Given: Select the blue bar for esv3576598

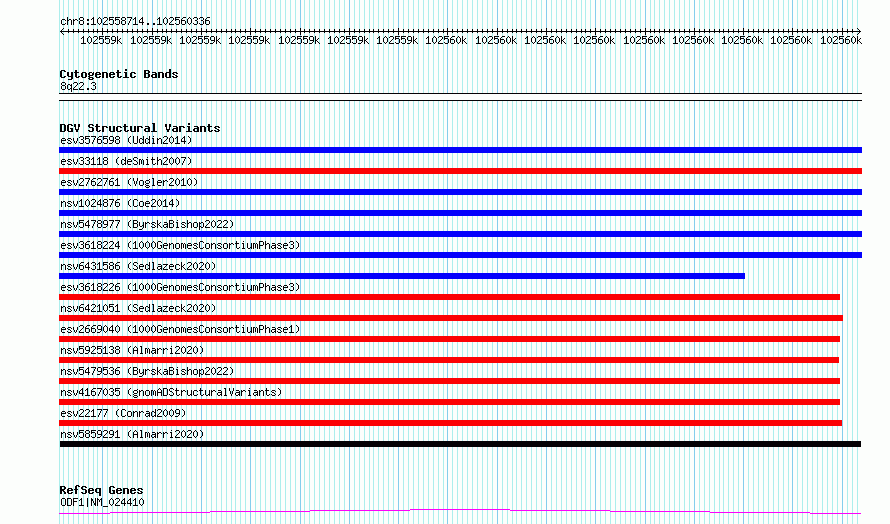Looking at the screenshot, I should (x=460, y=150).
